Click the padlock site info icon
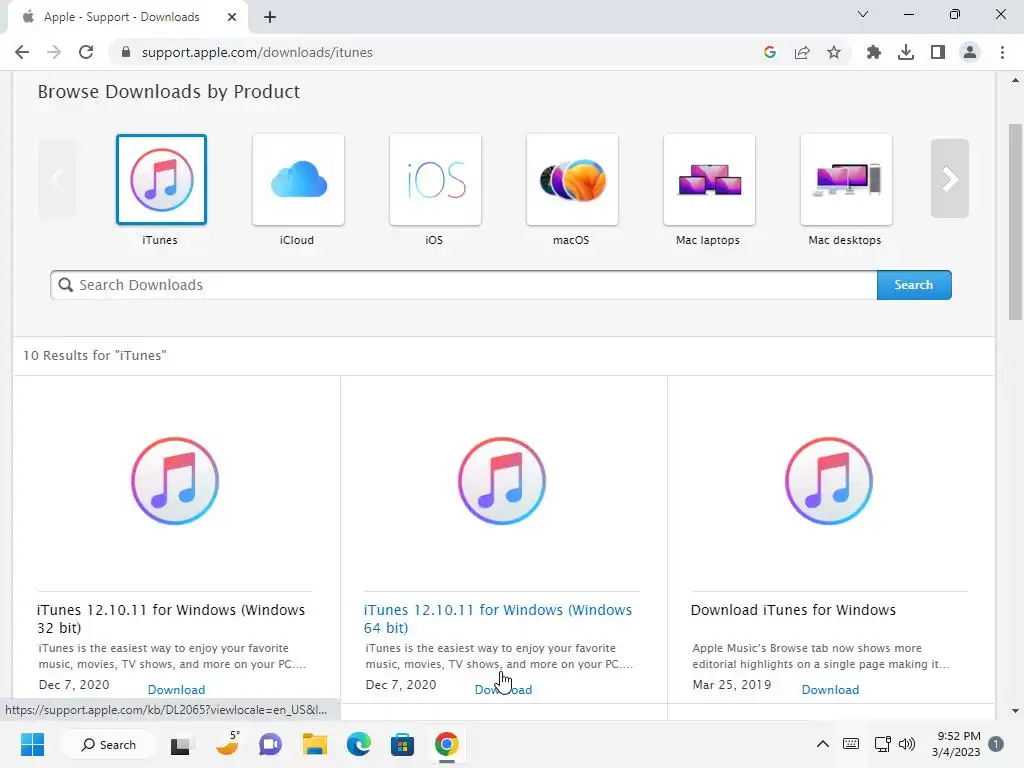The width and height of the screenshot is (1024, 768). coord(126,52)
